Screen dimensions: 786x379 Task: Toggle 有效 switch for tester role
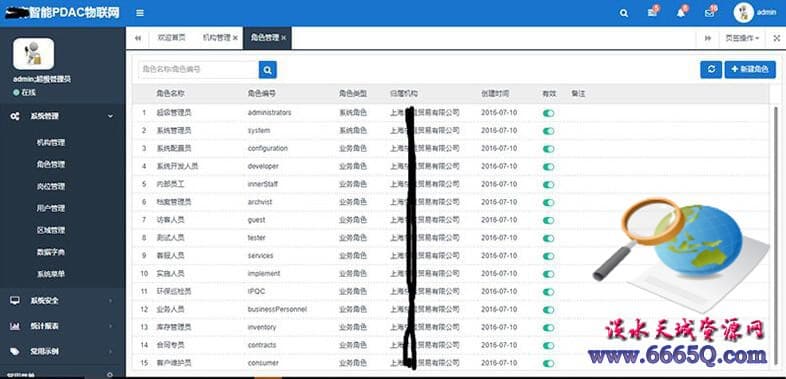[x=548, y=238]
